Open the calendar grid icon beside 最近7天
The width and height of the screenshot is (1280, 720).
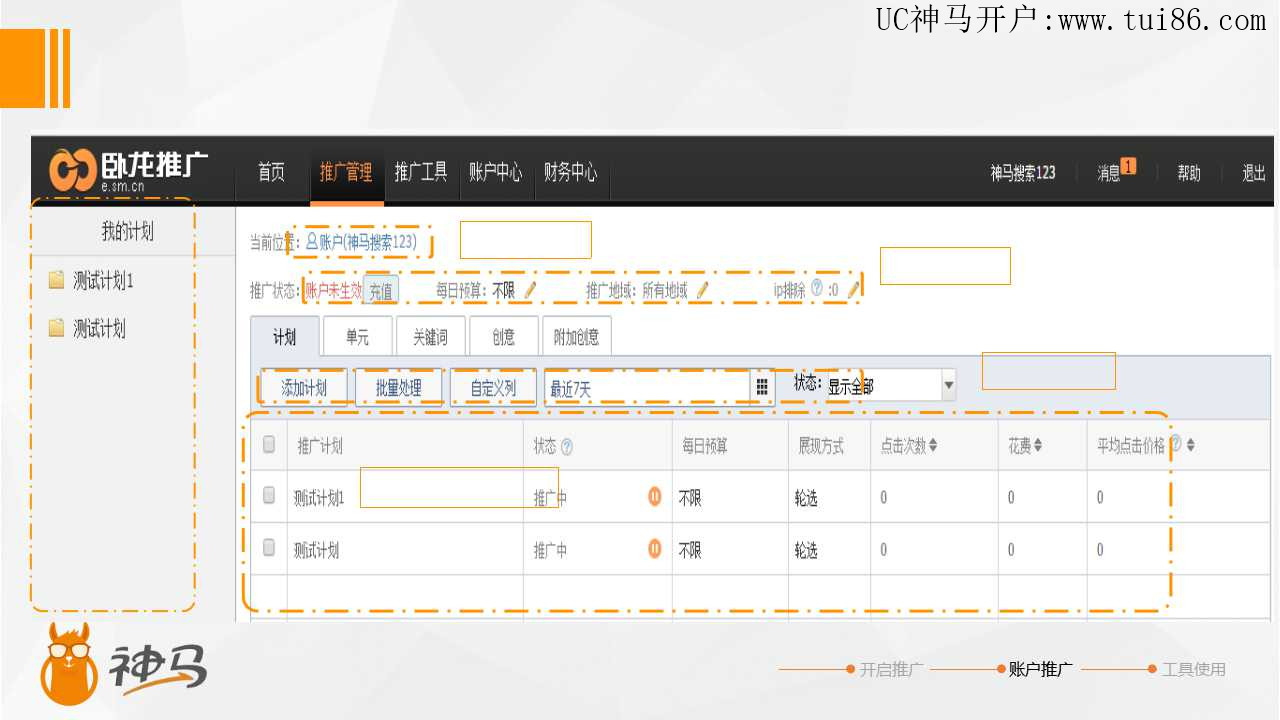[762, 387]
